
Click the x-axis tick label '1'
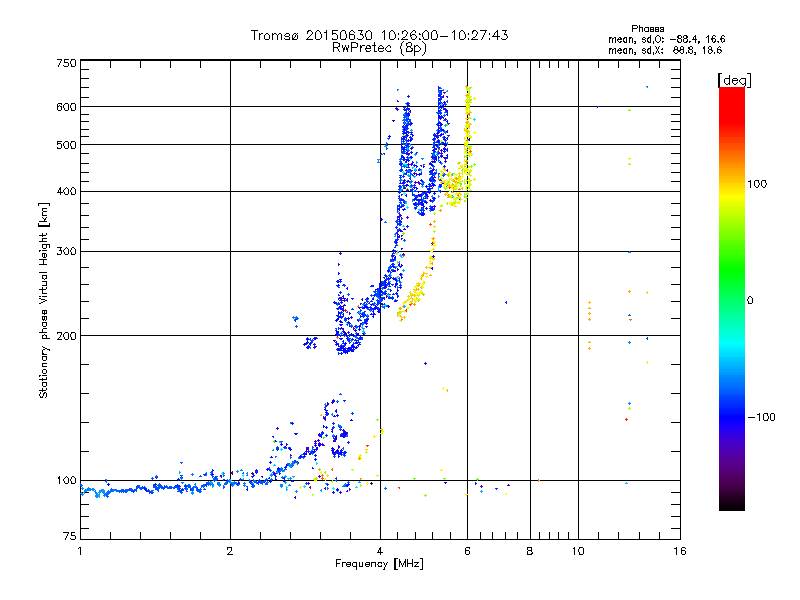click(80, 551)
